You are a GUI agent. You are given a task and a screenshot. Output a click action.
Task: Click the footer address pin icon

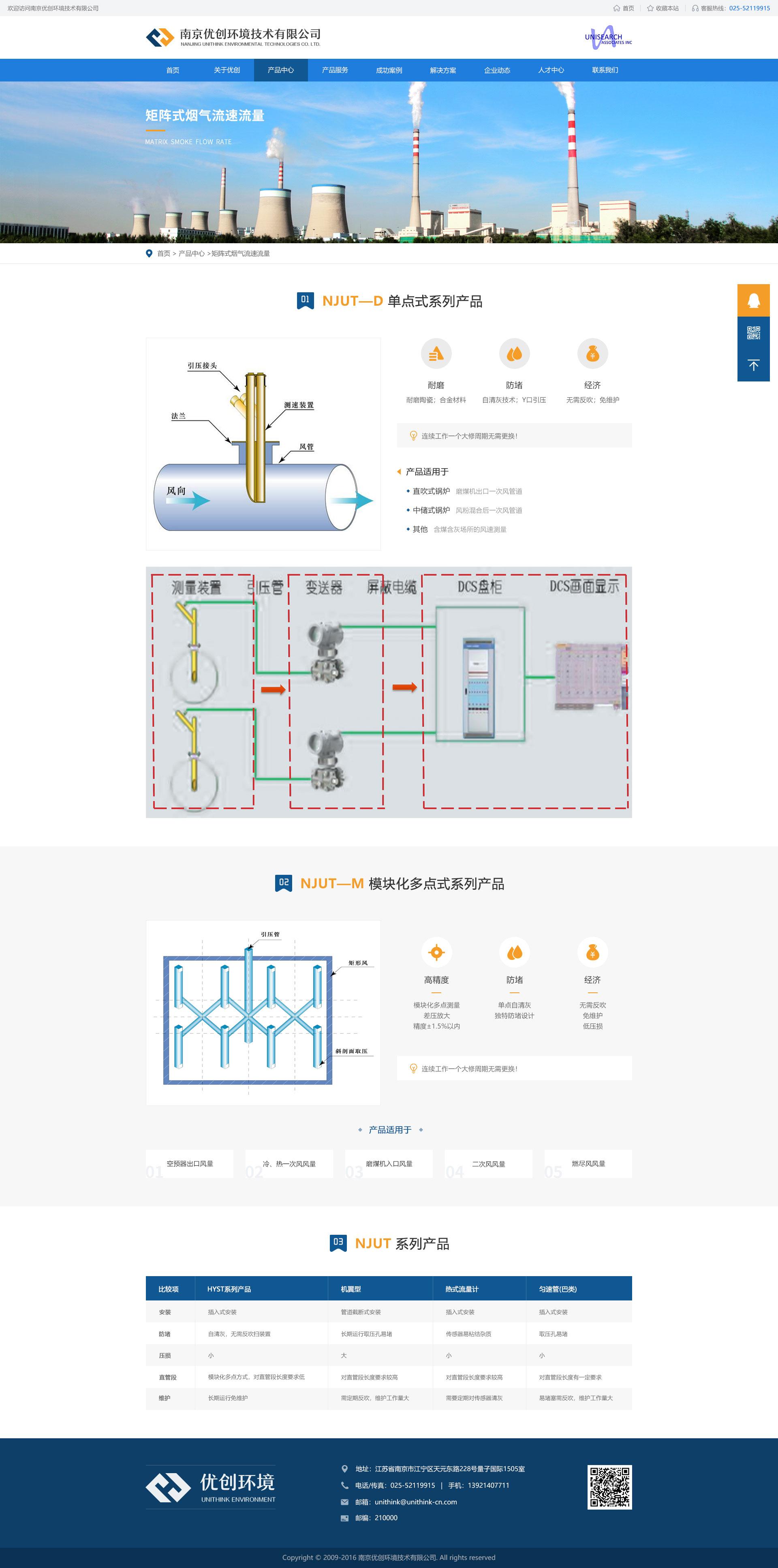point(345,1469)
